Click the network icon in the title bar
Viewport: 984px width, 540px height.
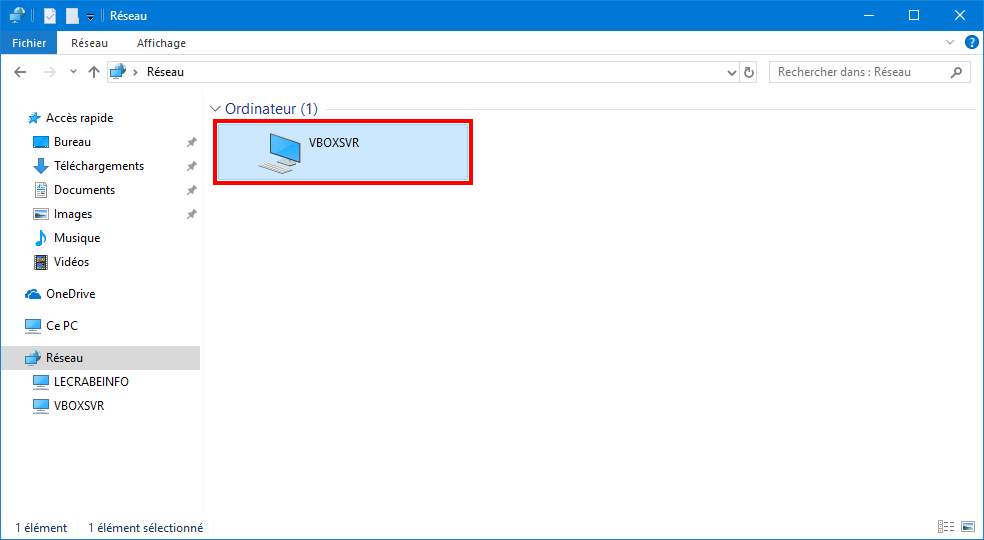tap(18, 16)
